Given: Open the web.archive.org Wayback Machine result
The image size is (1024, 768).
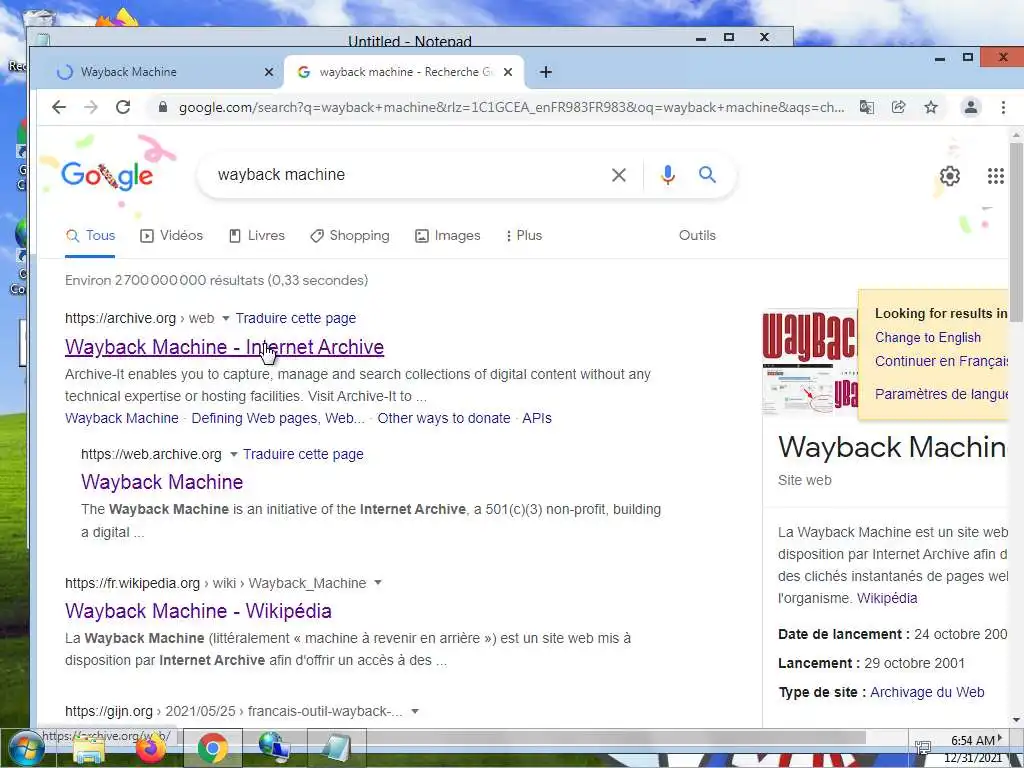Looking at the screenshot, I should [x=162, y=482].
